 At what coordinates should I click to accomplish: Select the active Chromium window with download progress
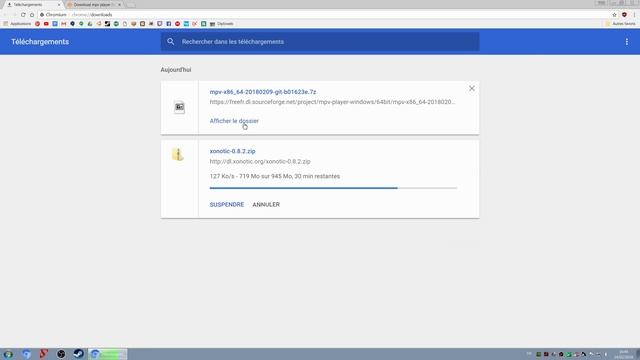click(108, 354)
